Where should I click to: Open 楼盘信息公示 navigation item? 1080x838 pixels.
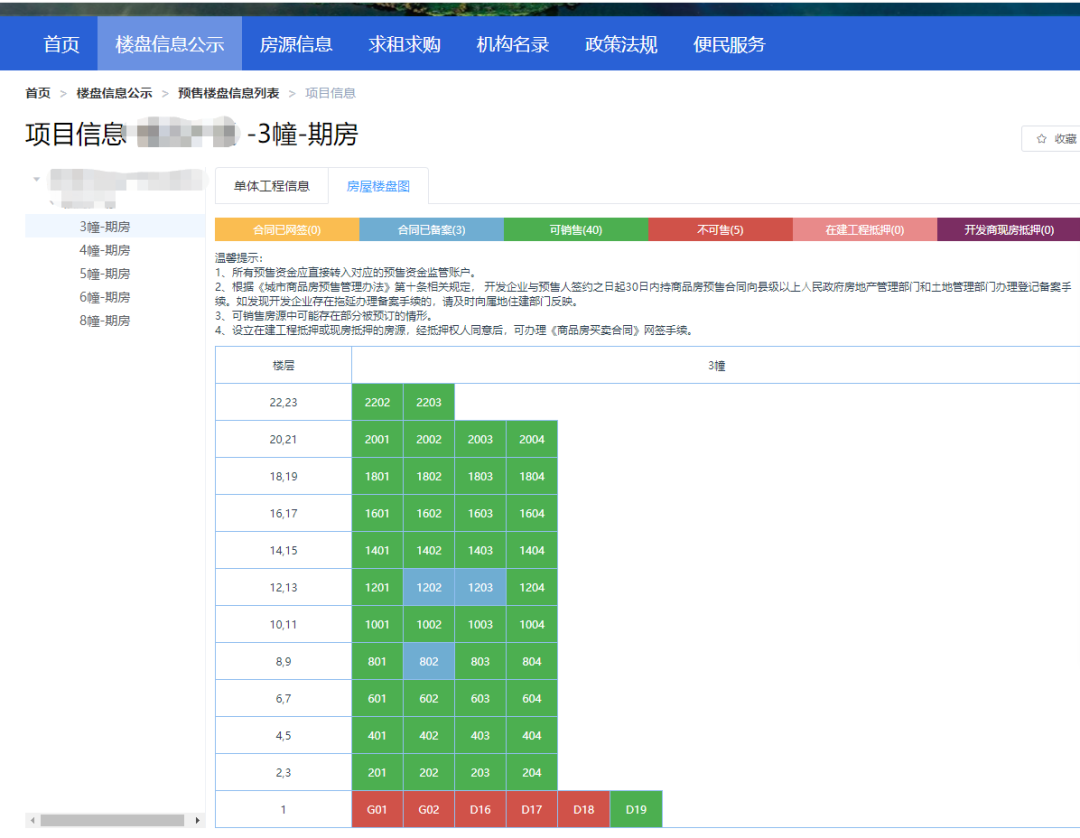[x=169, y=44]
